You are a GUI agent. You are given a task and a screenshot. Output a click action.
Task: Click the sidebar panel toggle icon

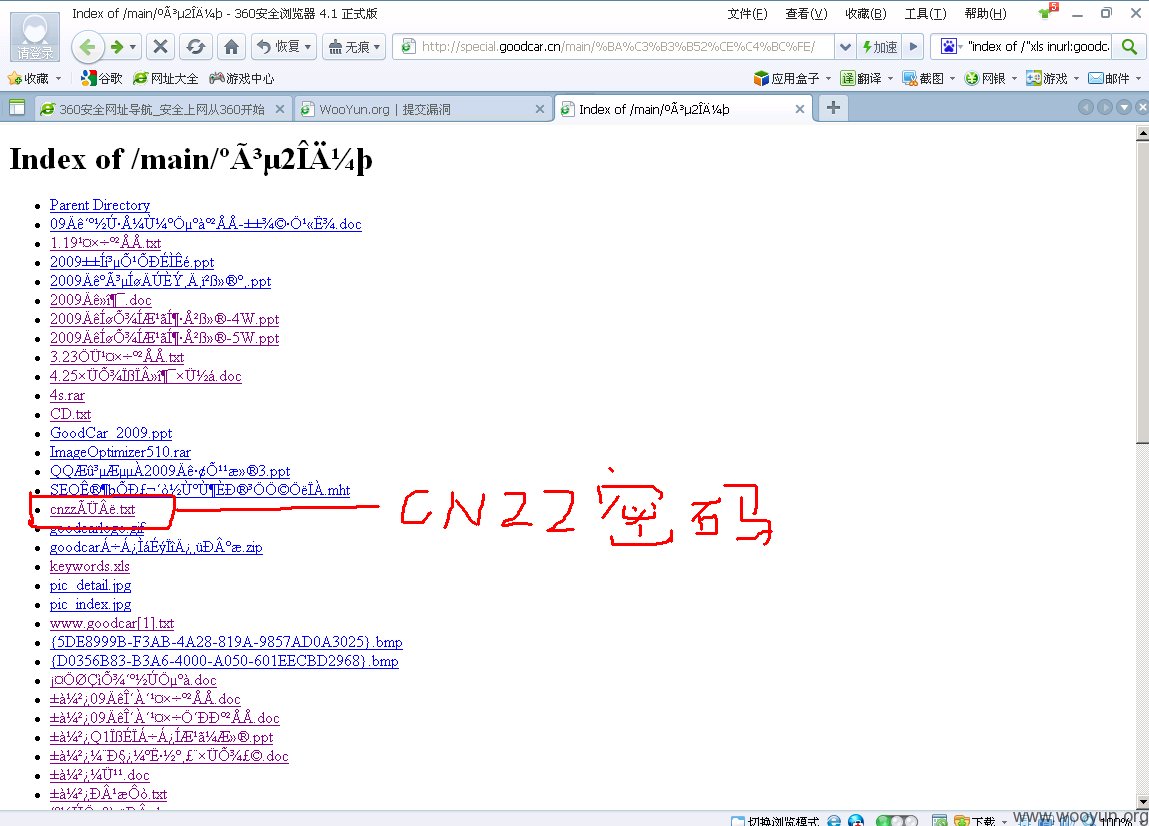click(x=16, y=108)
